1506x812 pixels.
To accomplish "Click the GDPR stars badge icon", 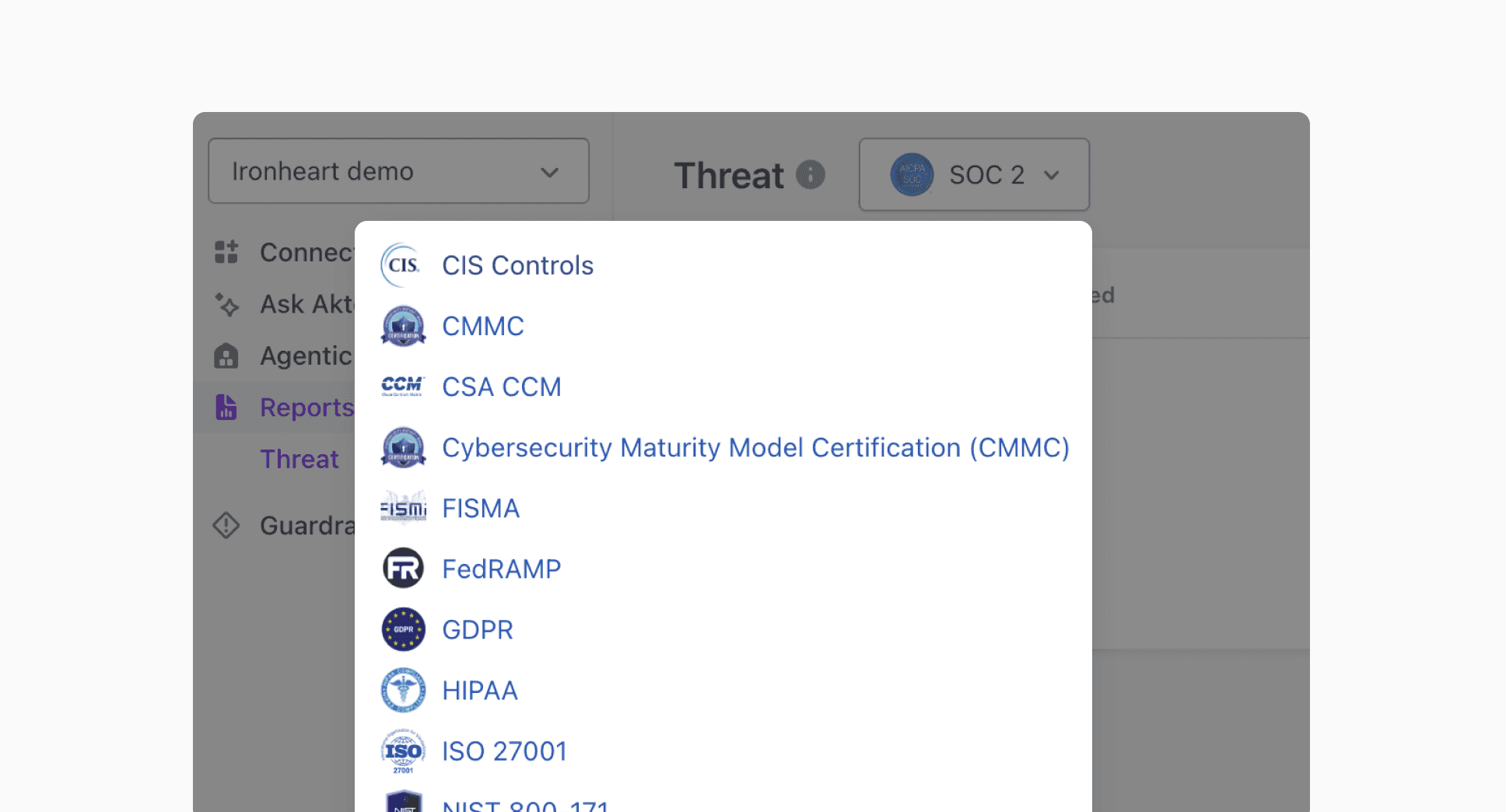I will pos(403,629).
